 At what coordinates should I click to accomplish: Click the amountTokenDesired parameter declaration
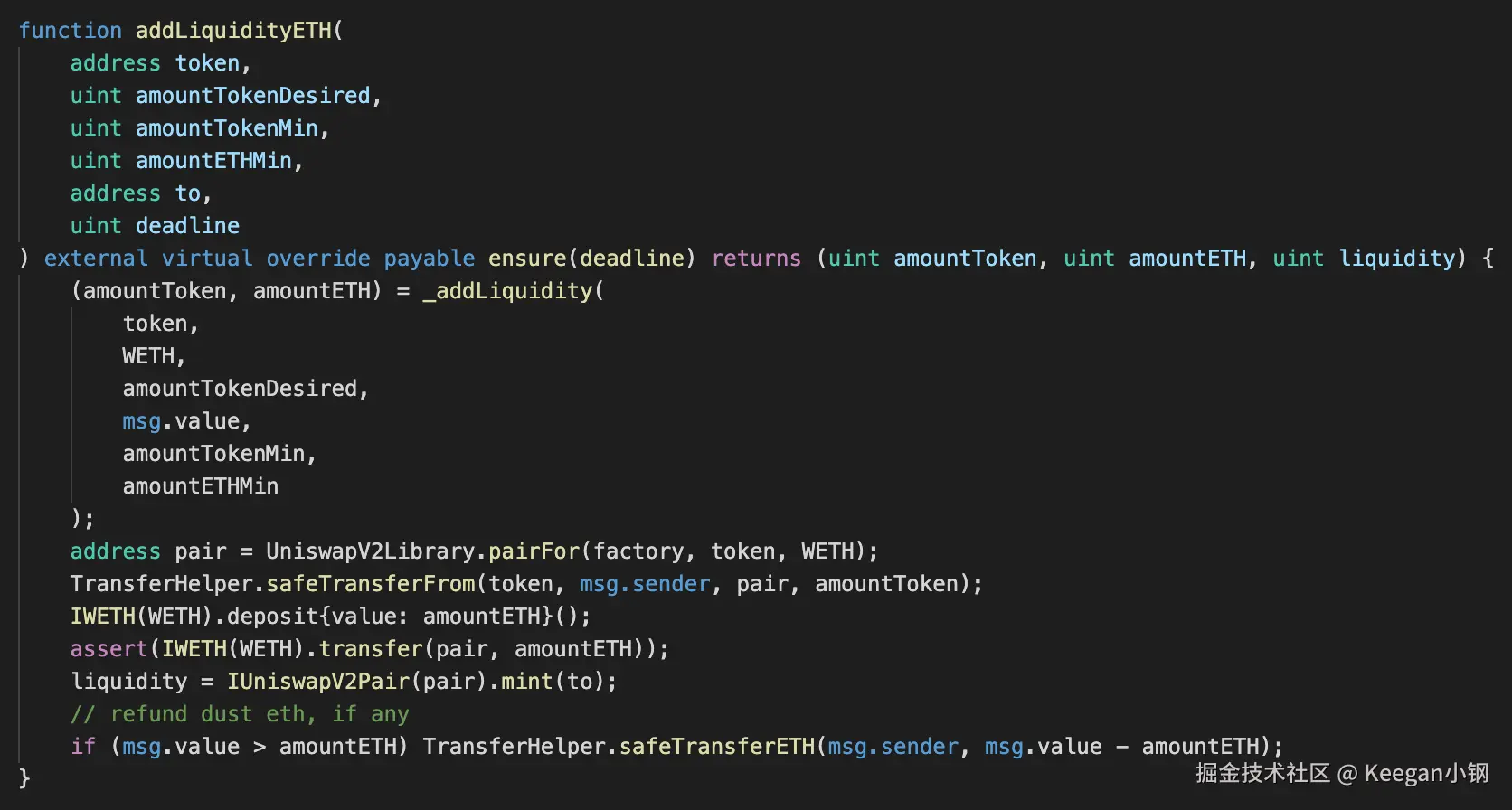(253, 96)
